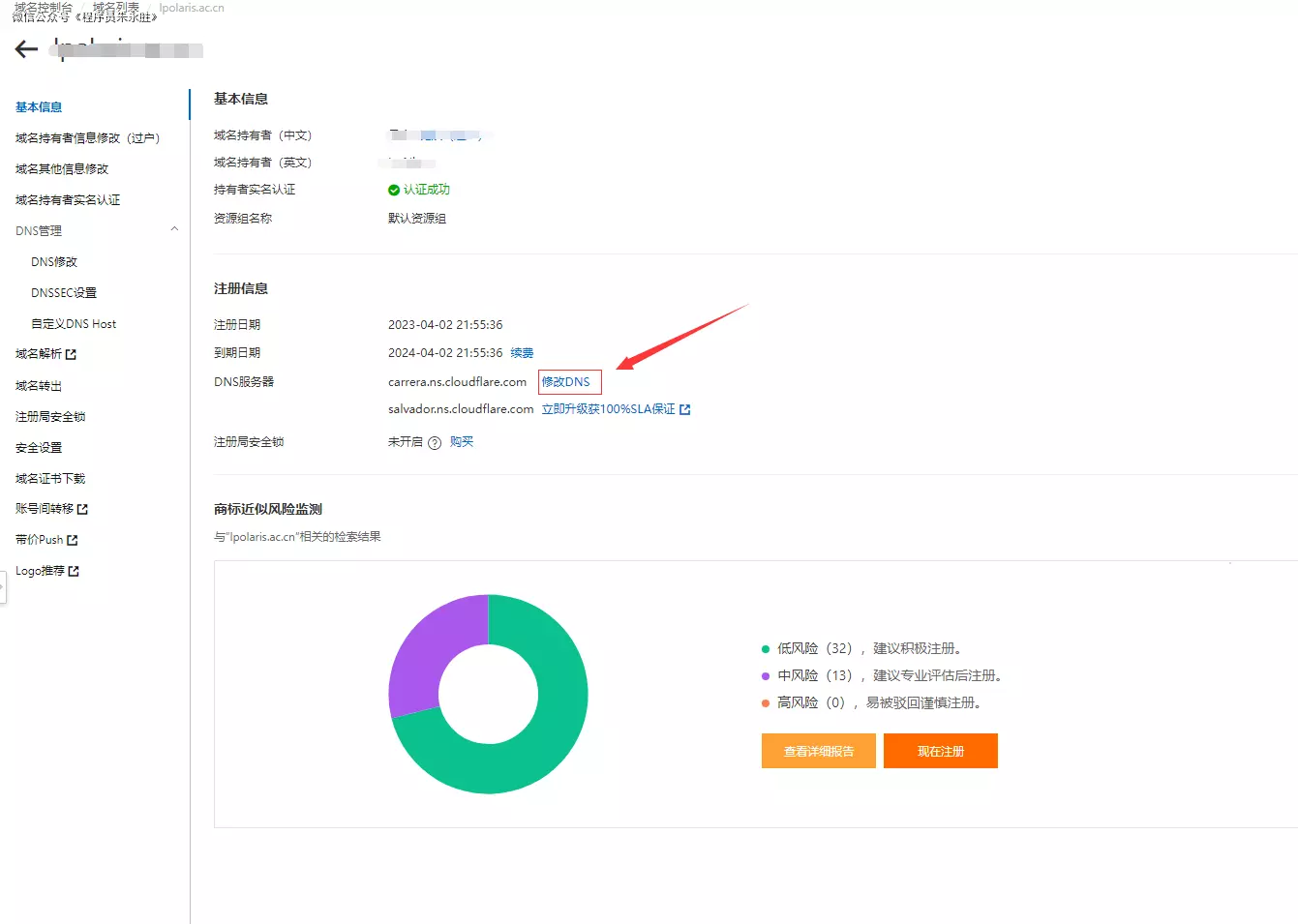Open external link icon beside 域名解析

coord(71,355)
